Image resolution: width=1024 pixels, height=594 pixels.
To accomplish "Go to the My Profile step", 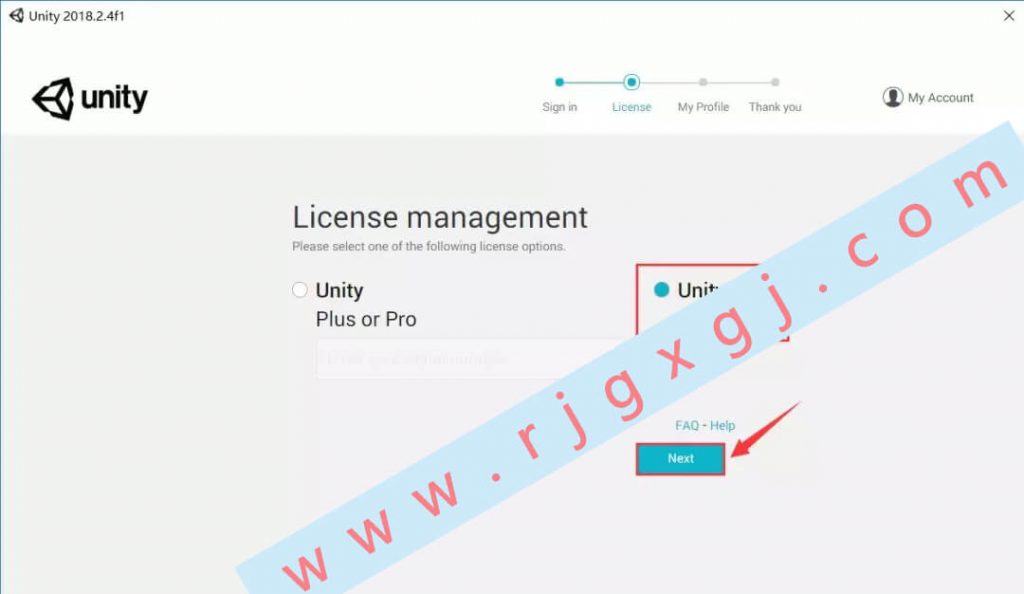I will click(x=703, y=107).
